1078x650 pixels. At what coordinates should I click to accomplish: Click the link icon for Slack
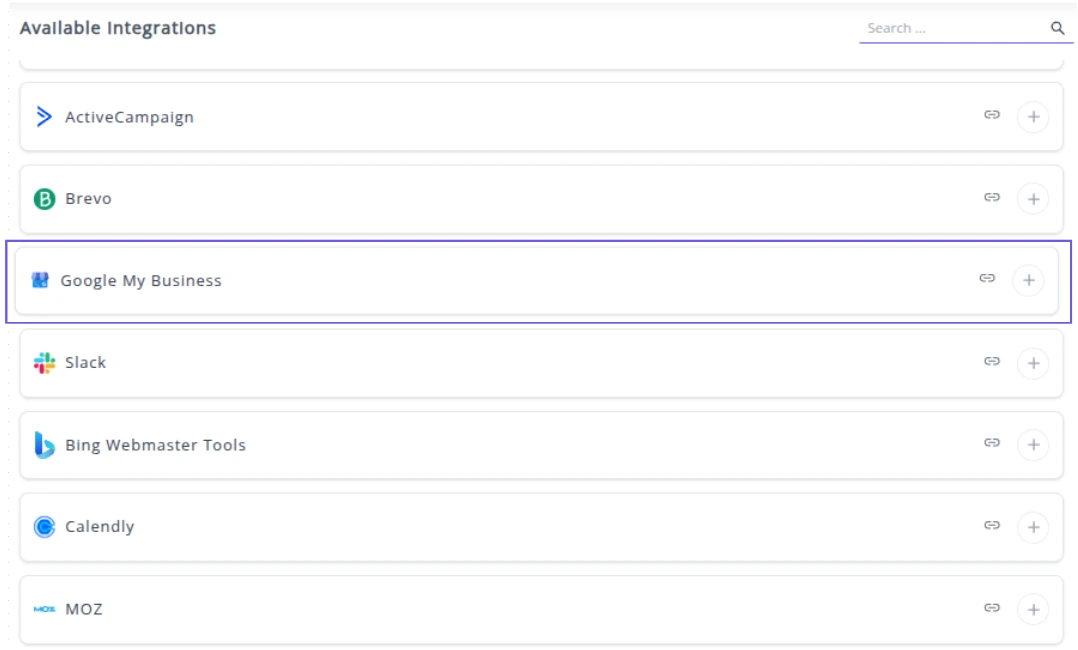pos(991,361)
